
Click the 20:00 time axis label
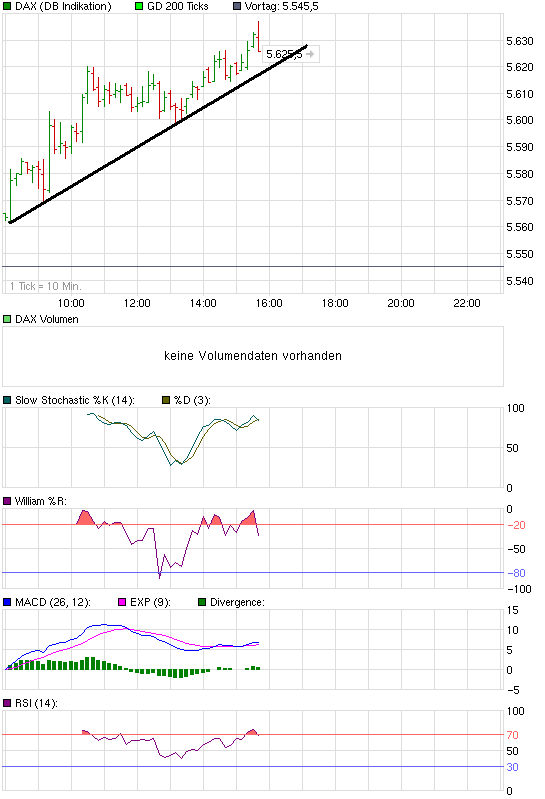point(401,303)
